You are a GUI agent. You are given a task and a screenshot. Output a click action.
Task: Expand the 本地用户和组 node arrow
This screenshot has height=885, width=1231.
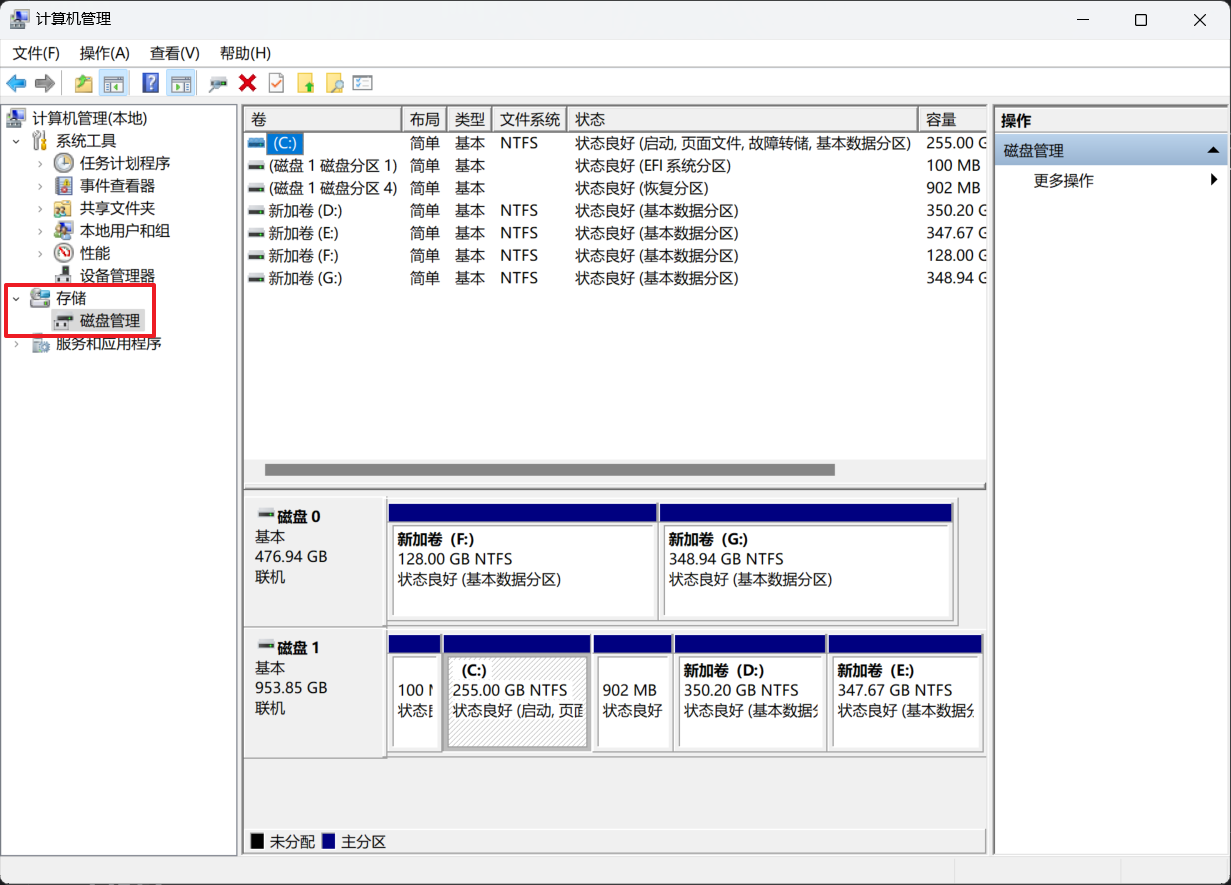point(40,231)
